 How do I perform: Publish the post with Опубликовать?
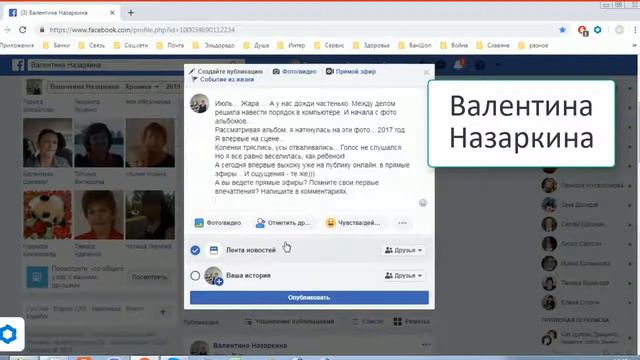pyautogui.click(x=309, y=298)
